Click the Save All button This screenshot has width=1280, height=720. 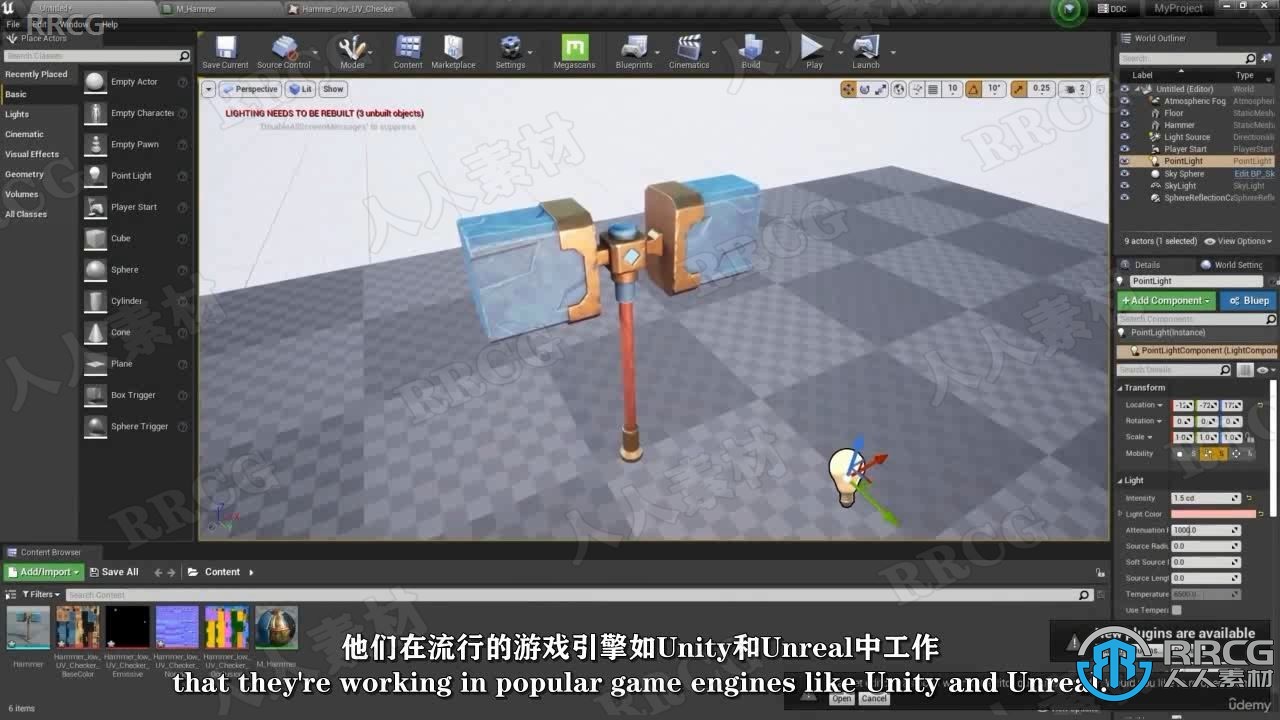point(113,572)
